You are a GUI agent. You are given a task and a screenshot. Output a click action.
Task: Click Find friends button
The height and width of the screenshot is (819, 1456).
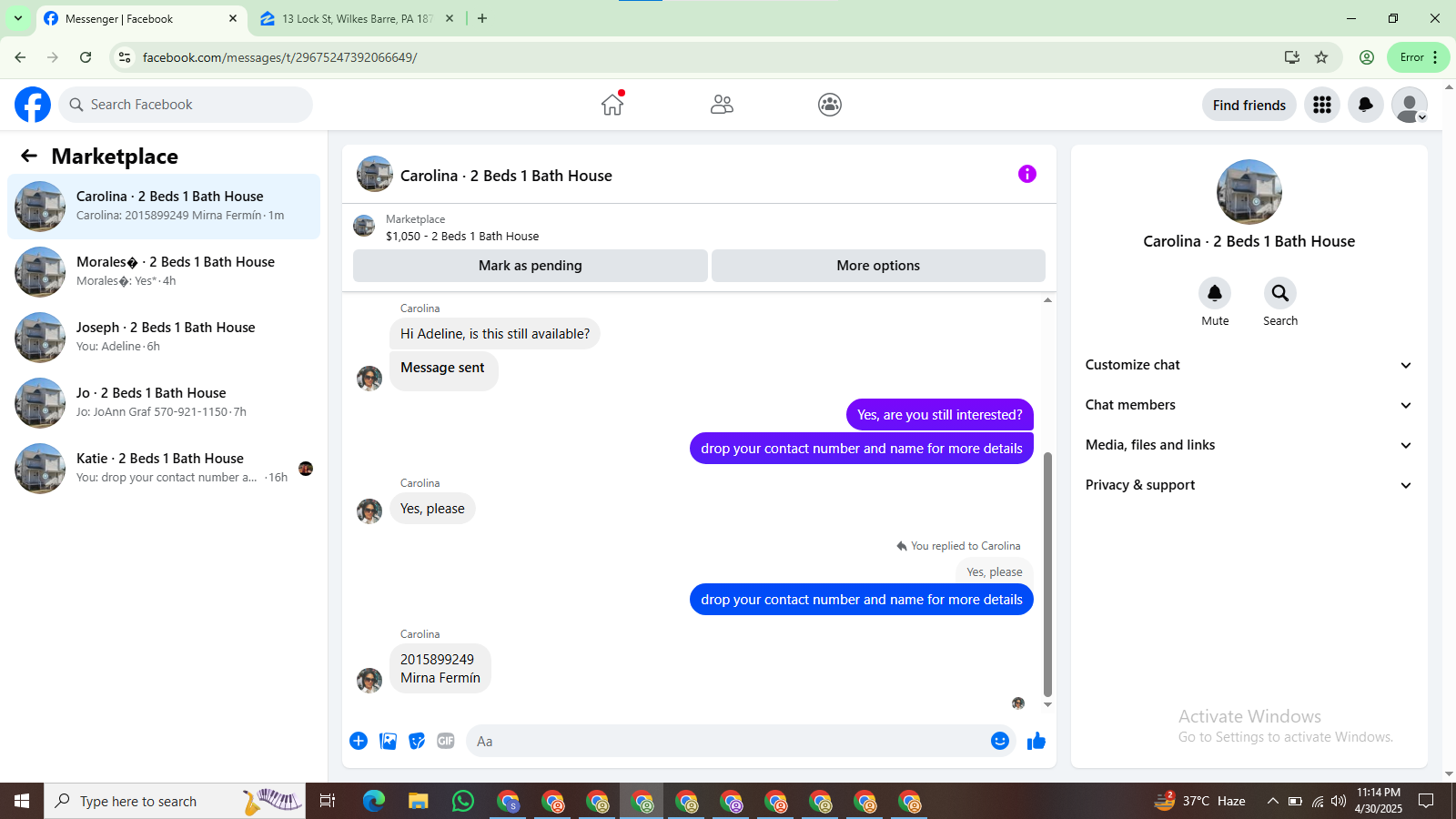tap(1249, 105)
